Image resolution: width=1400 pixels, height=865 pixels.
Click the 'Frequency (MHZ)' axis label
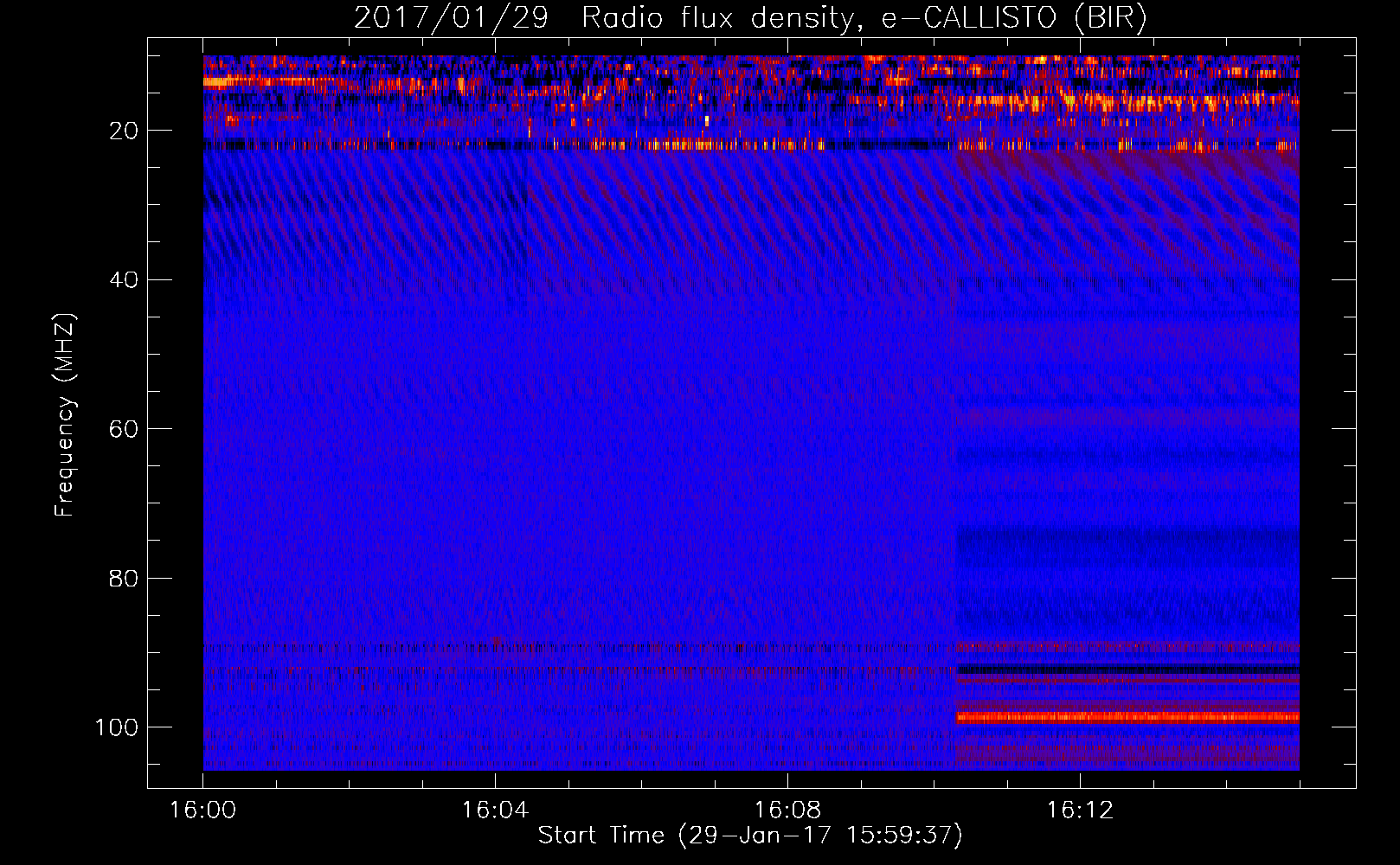(65, 415)
